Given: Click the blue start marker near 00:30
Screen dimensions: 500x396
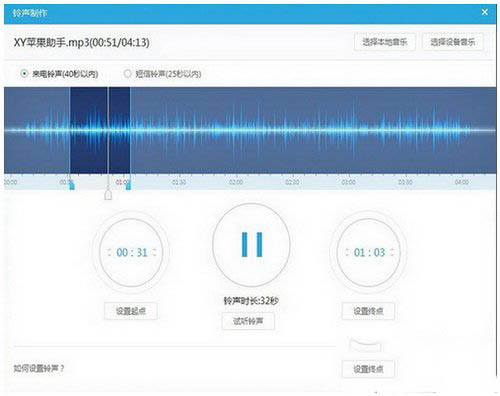Looking at the screenshot, I should click(x=72, y=185).
